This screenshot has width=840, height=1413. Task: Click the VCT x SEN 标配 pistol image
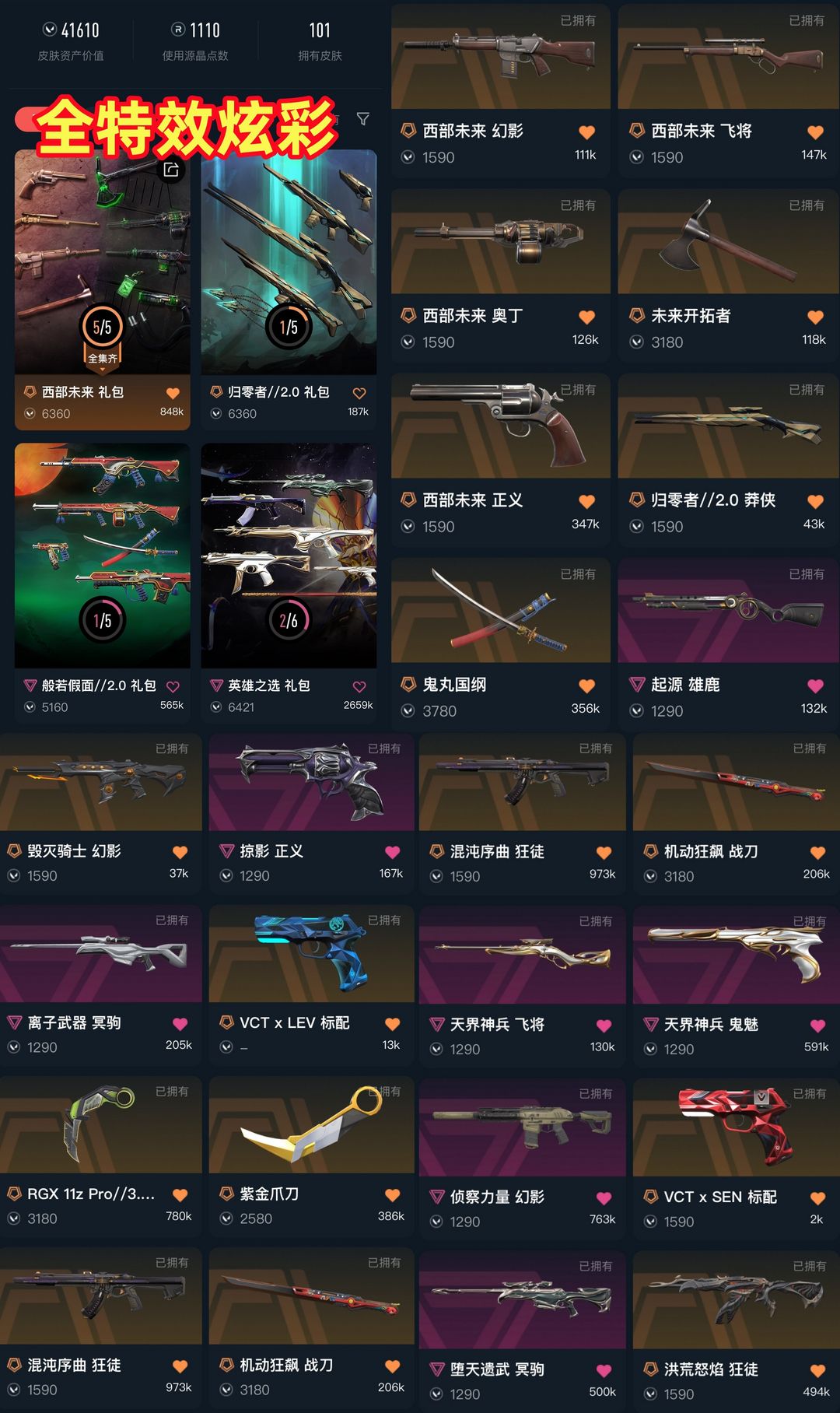click(736, 1127)
